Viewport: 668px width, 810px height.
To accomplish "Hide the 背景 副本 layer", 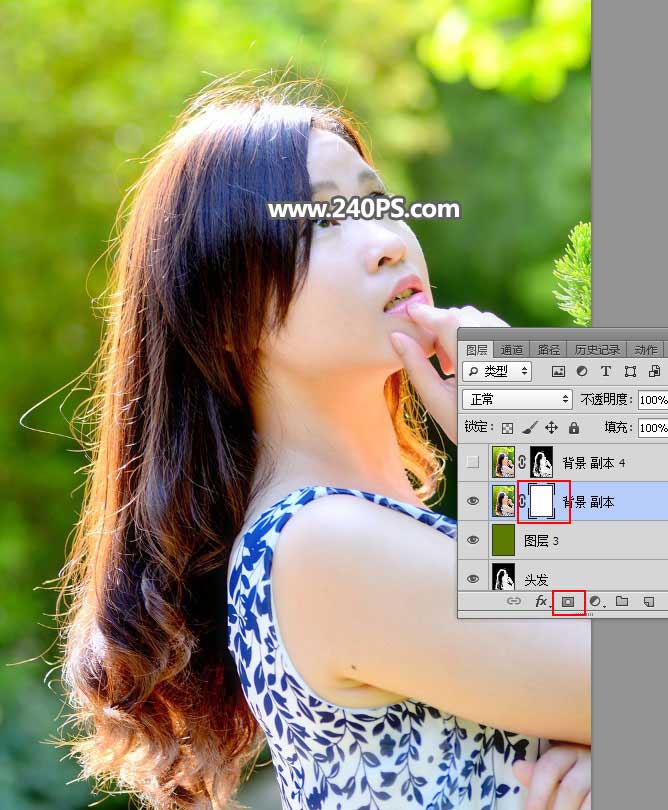I will click(474, 502).
